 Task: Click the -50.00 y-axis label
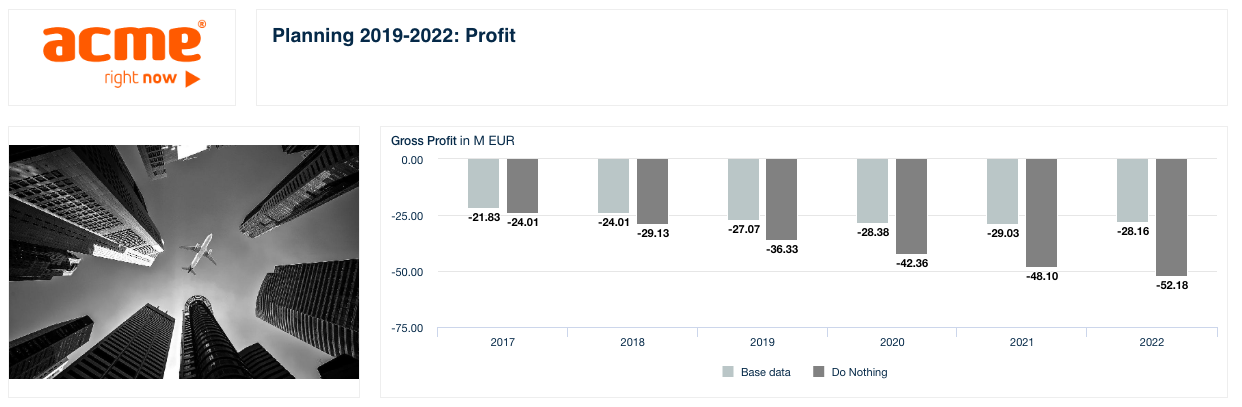412,272
